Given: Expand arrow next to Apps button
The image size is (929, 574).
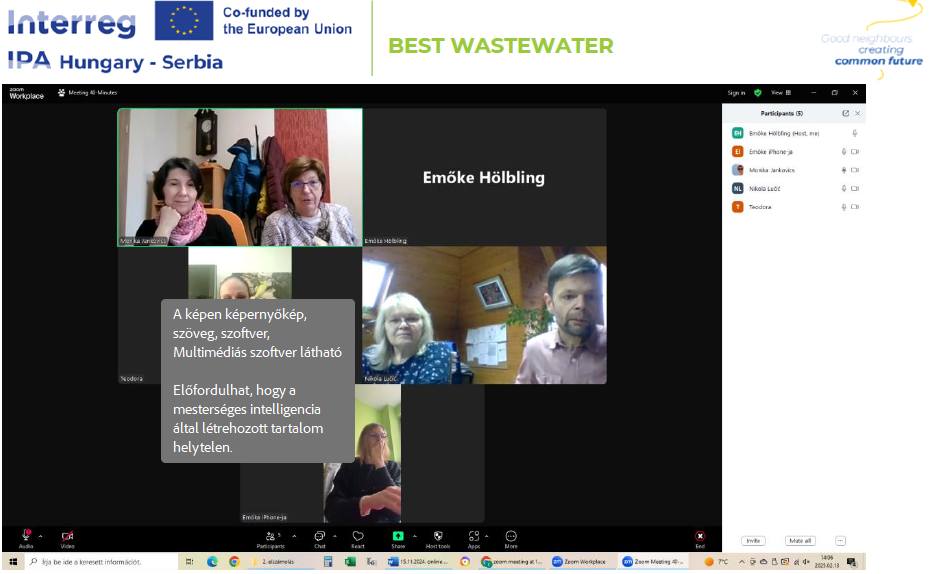Looking at the screenshot, I should tap(486, 536).
